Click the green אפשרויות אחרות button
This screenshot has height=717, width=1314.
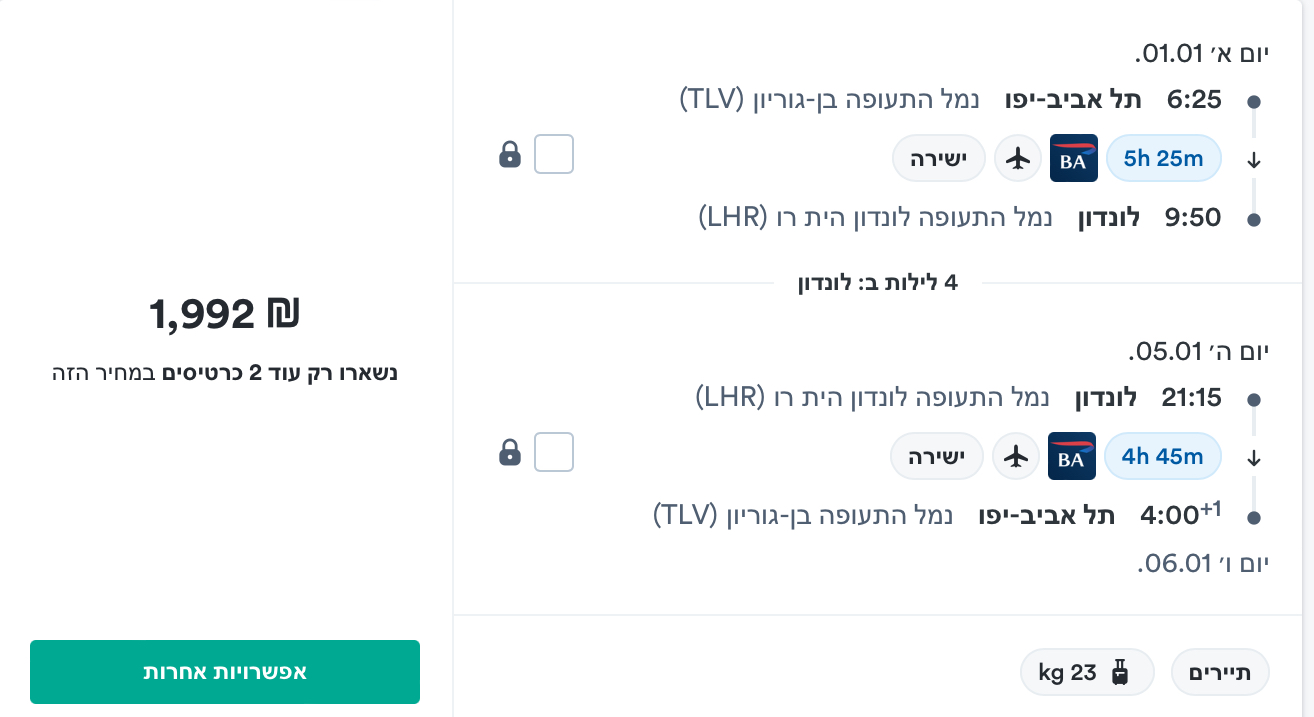point(225,672)
